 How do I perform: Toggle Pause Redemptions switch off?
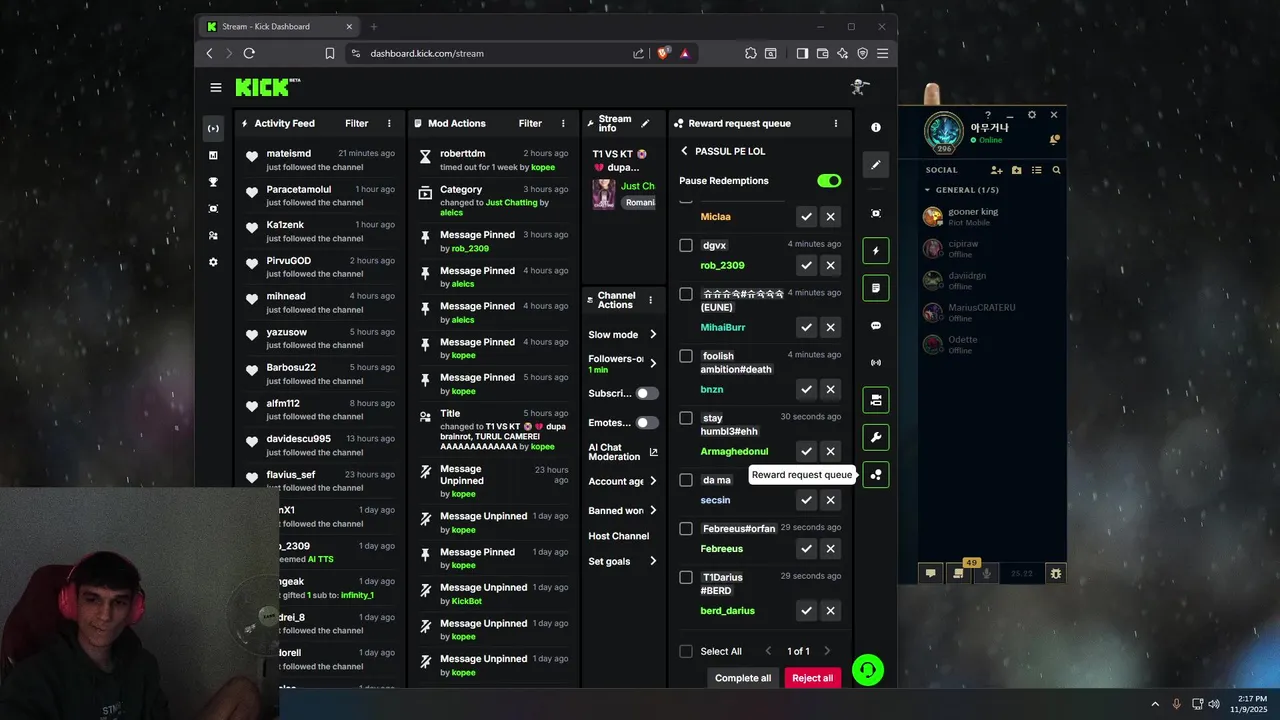click(x=829, y=181)
